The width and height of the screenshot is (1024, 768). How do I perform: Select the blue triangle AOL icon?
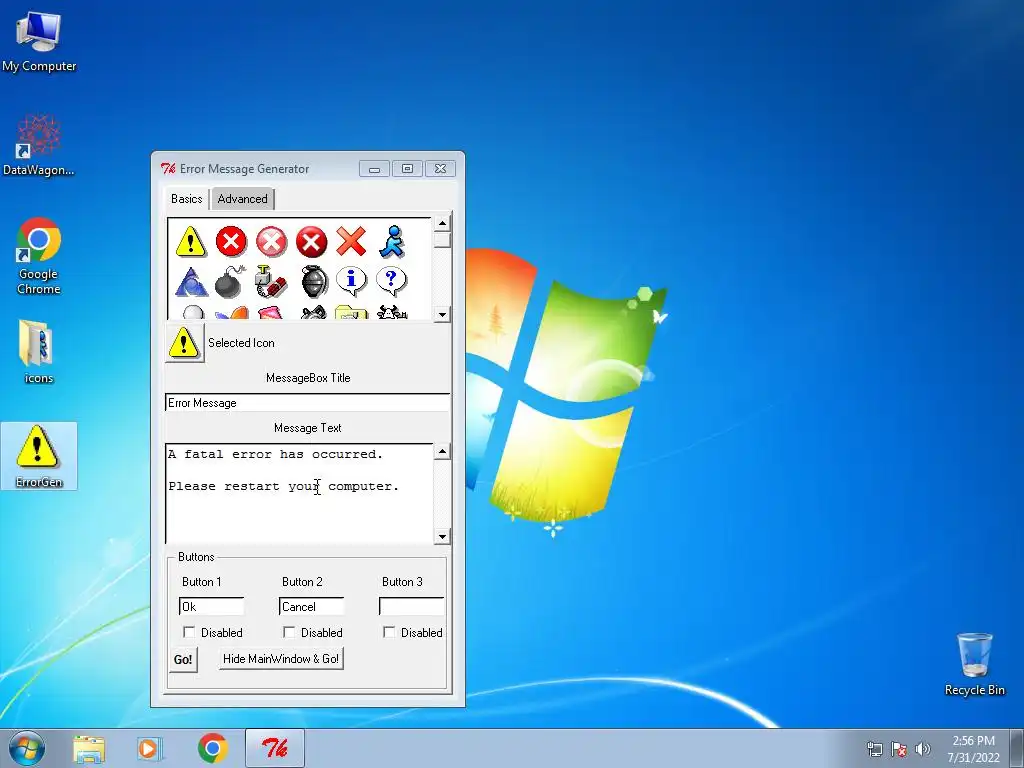pos(191,281)
